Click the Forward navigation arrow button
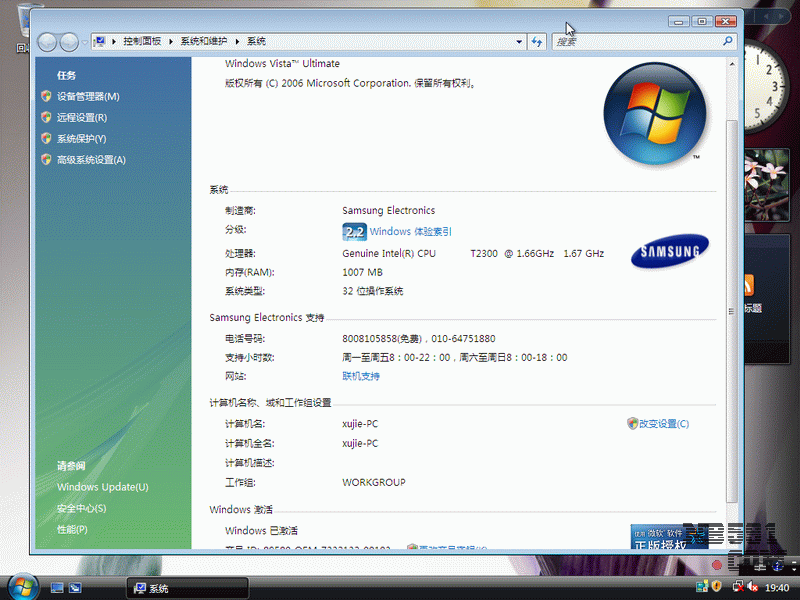The image size is (800, 600). click(x=69, y=42)
